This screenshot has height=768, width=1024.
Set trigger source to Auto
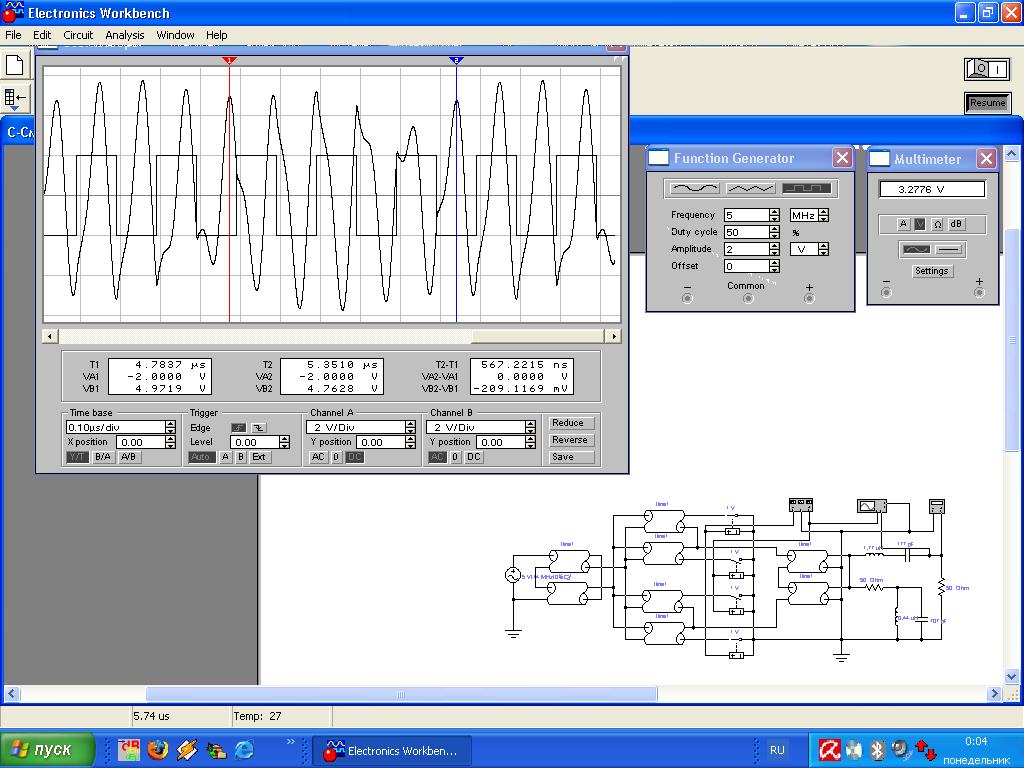pos(201,457)
